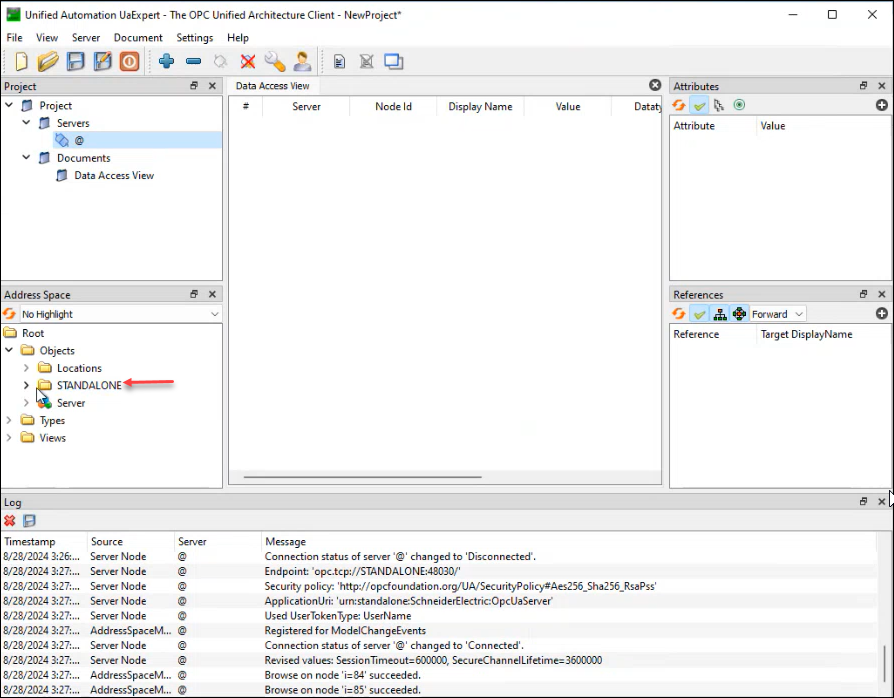This screenshot has height=698, width=894.
Task: Refresh the Address Space with the orange arrows icon
Action: coord(10,314)
